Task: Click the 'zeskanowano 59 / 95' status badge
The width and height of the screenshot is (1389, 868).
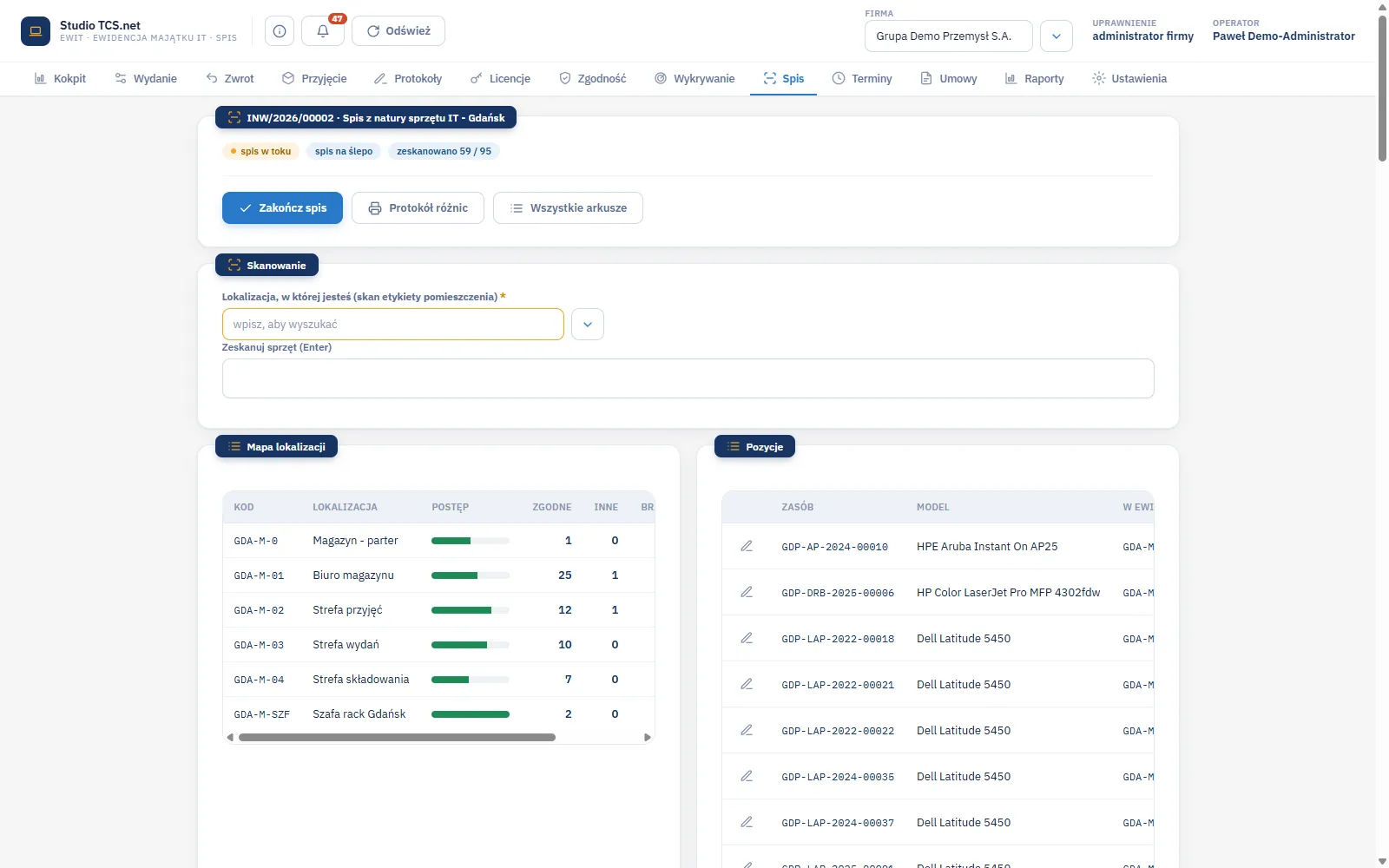Action: click(444, 151)
